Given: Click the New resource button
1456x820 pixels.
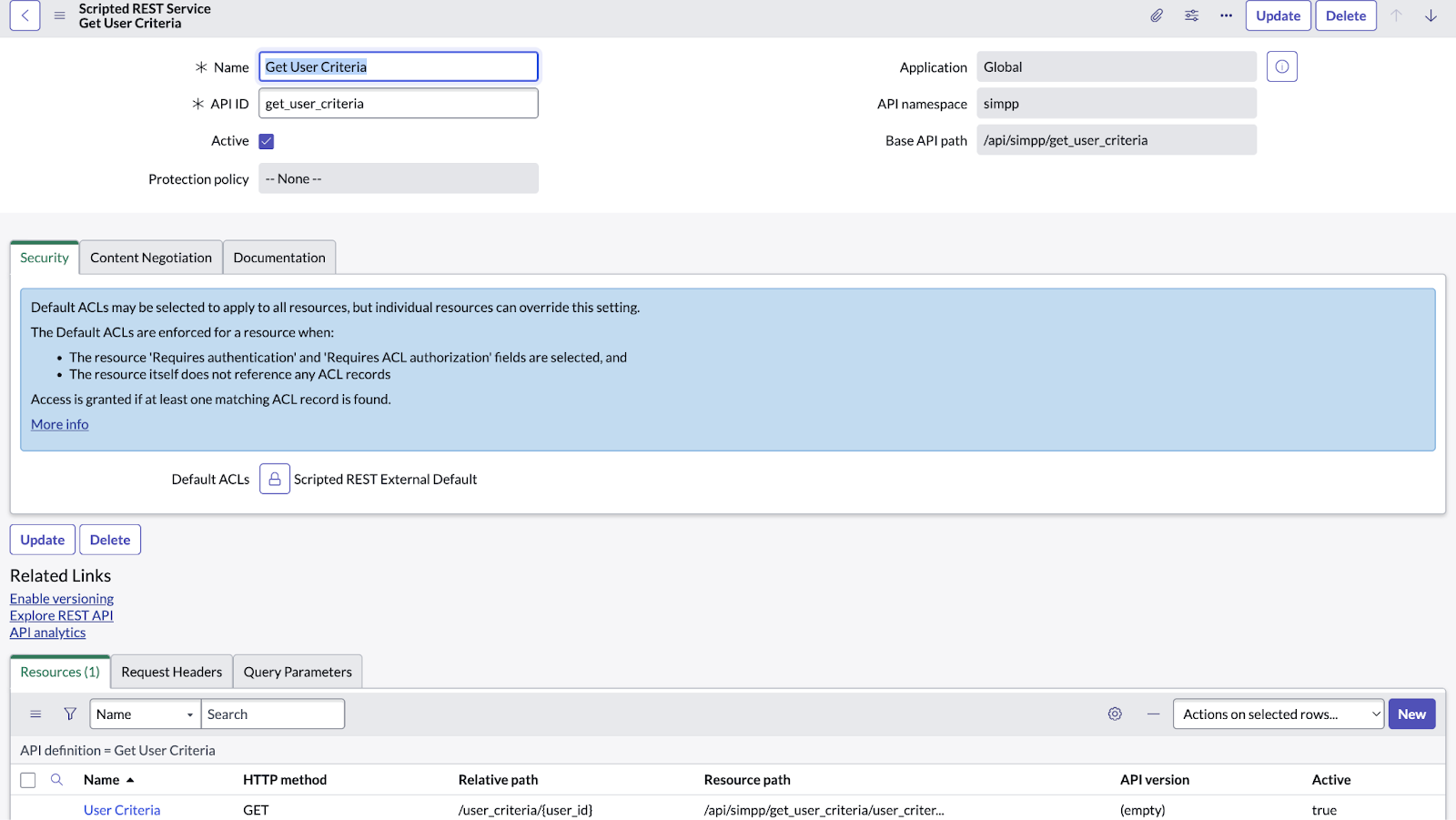Looking at the screenshot, I should [x=1411, y=714].
